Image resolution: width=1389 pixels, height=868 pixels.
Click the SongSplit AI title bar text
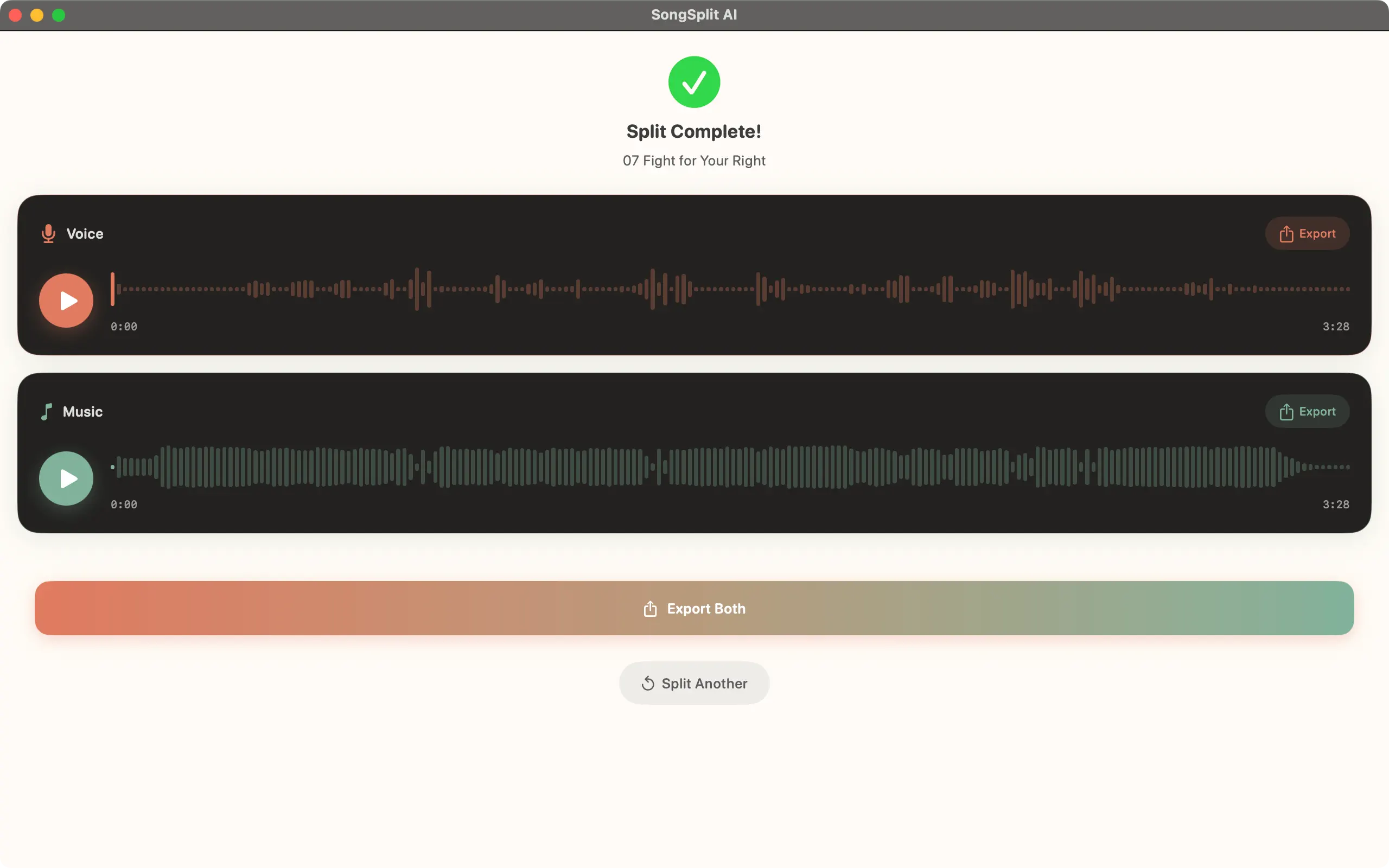click(694, 14)
